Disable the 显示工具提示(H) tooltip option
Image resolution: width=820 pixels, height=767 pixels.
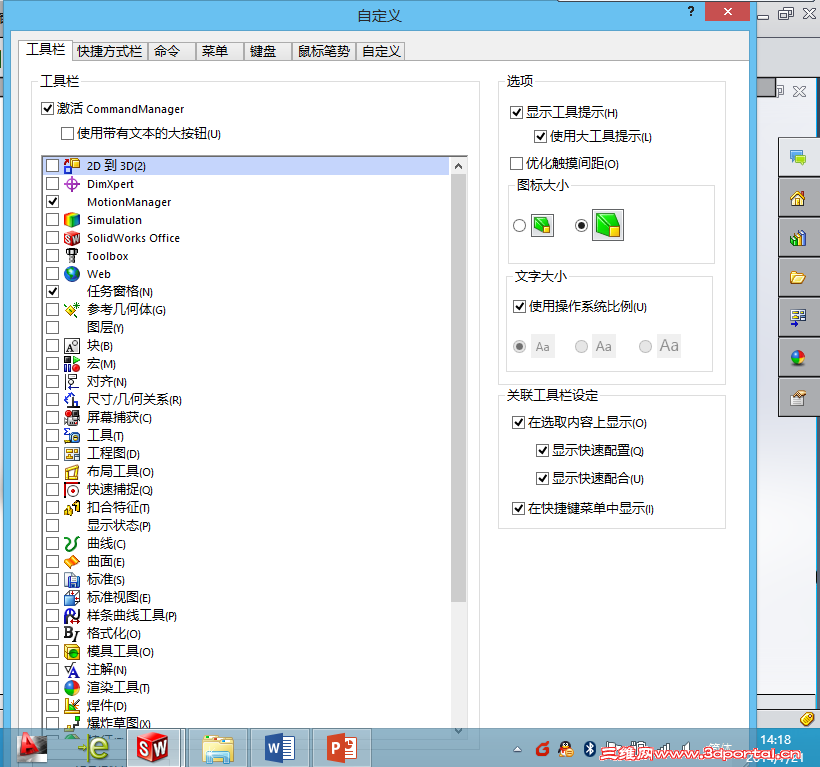coord(516,112)
